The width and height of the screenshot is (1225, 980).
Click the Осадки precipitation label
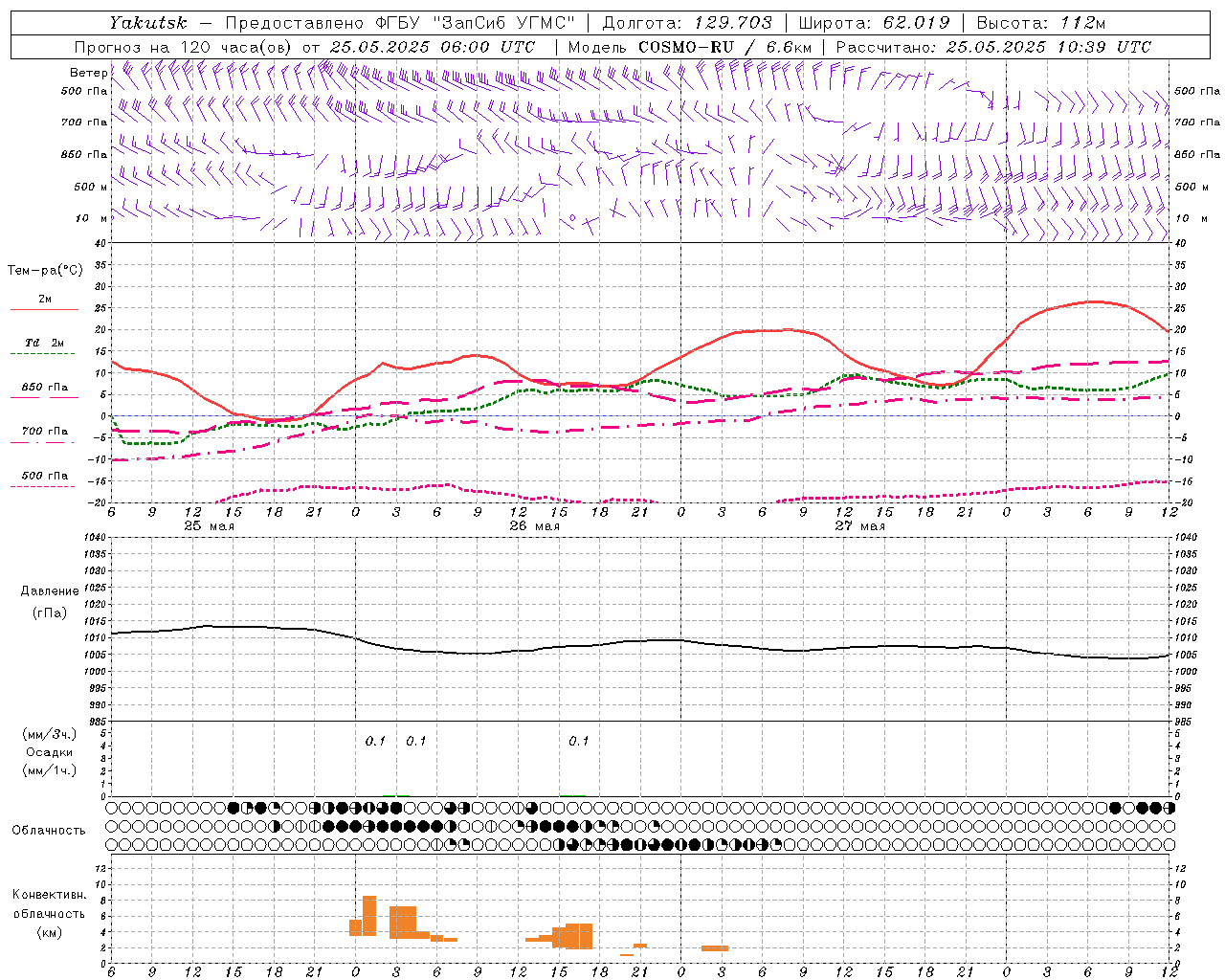50,752
